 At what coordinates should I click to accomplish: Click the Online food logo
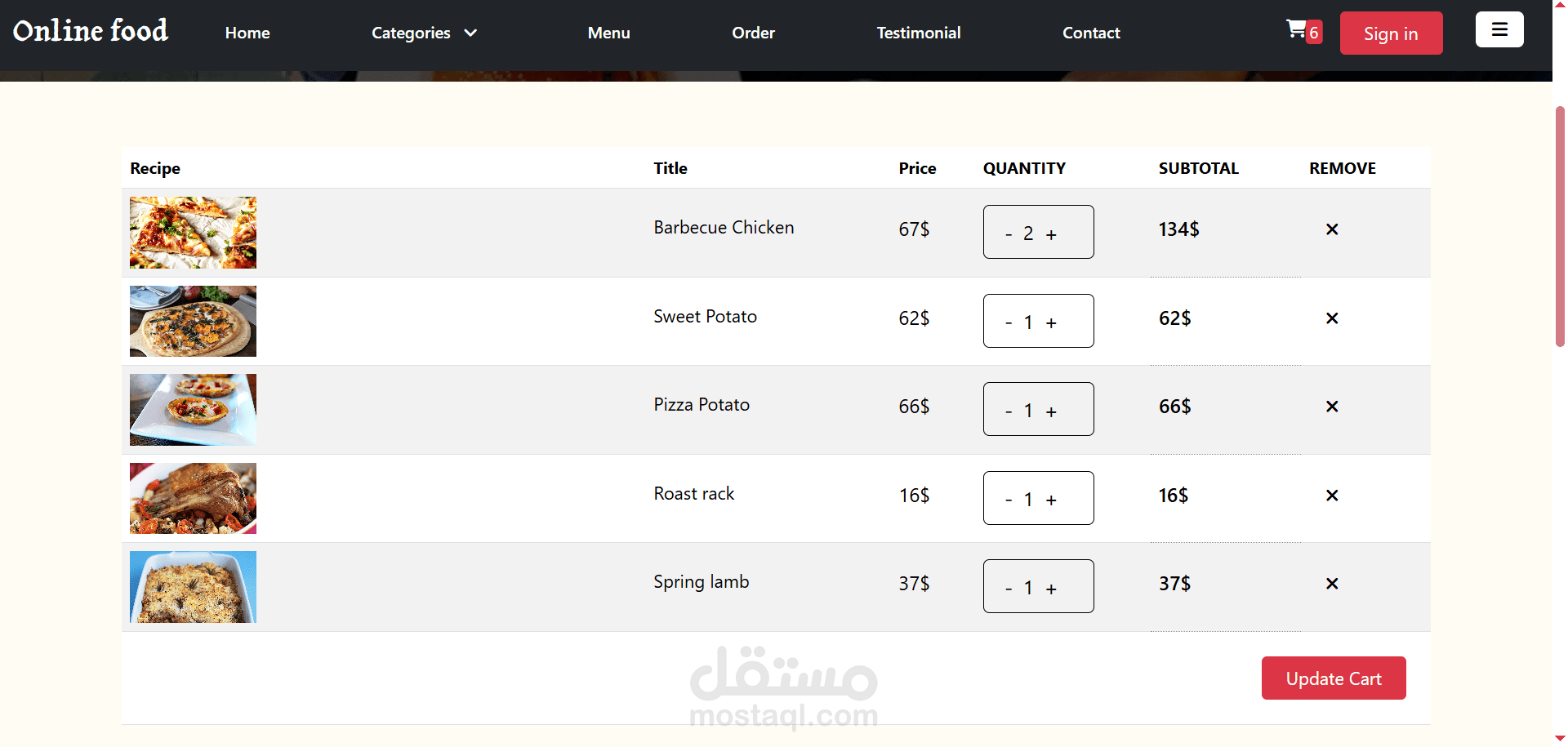tap(91, 31)
